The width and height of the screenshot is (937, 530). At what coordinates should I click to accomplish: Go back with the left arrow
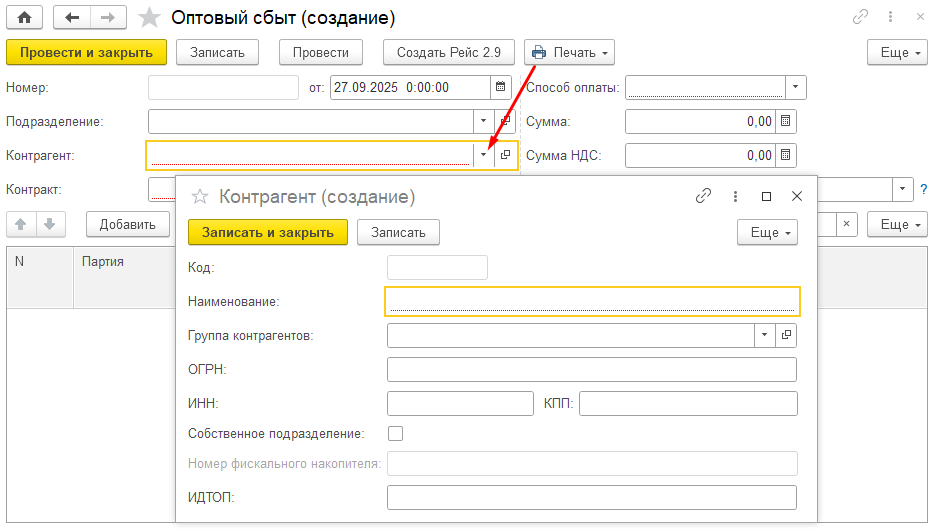72,17
